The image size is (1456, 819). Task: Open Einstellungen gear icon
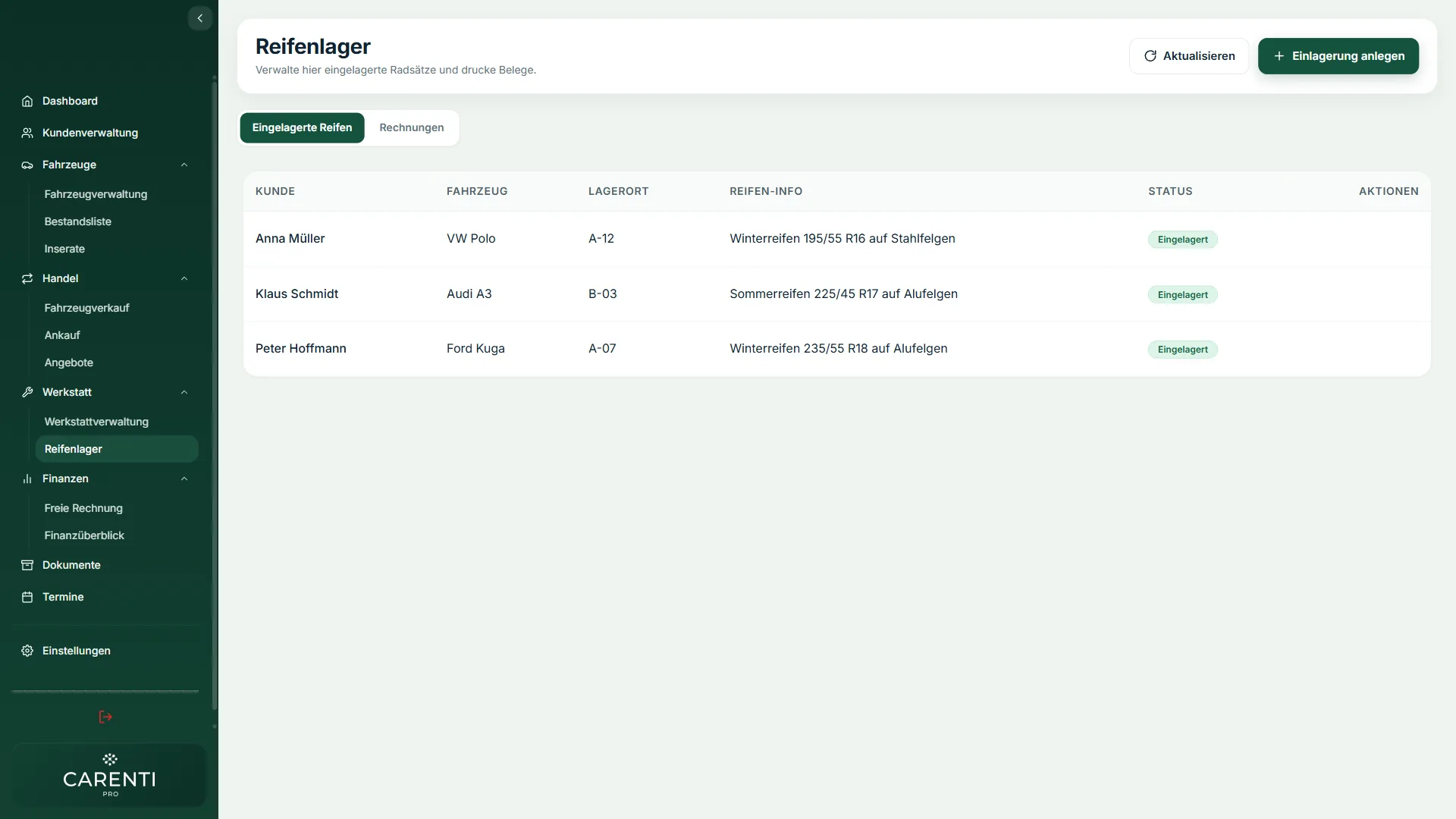[27, 651]
